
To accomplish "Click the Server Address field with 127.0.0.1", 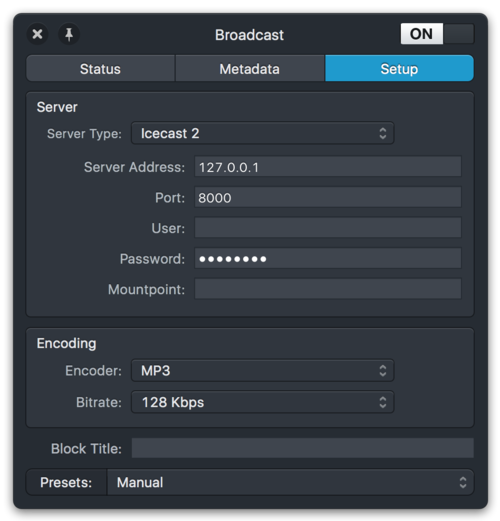I will pos(328,167).
